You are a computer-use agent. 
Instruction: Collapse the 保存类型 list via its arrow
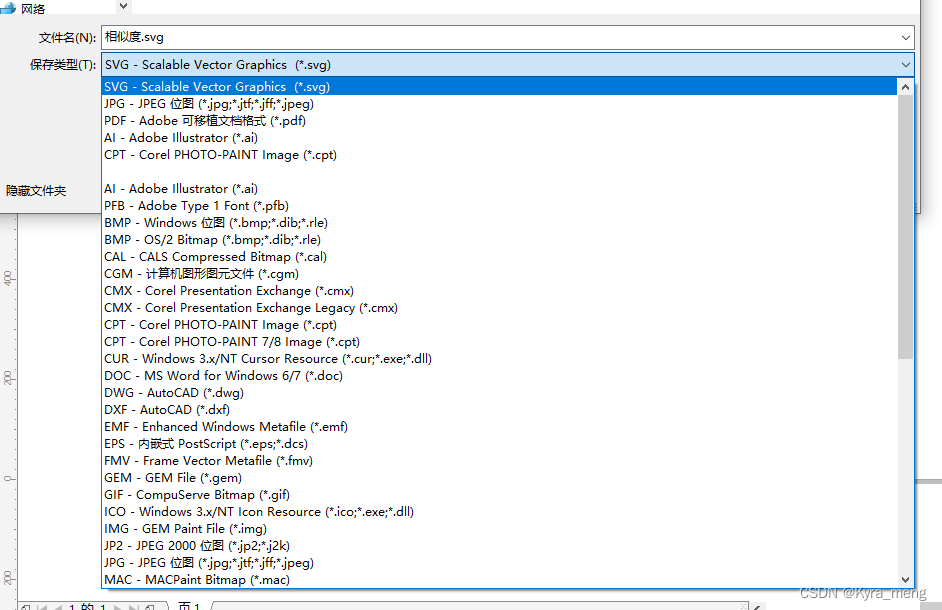(905, 65)
